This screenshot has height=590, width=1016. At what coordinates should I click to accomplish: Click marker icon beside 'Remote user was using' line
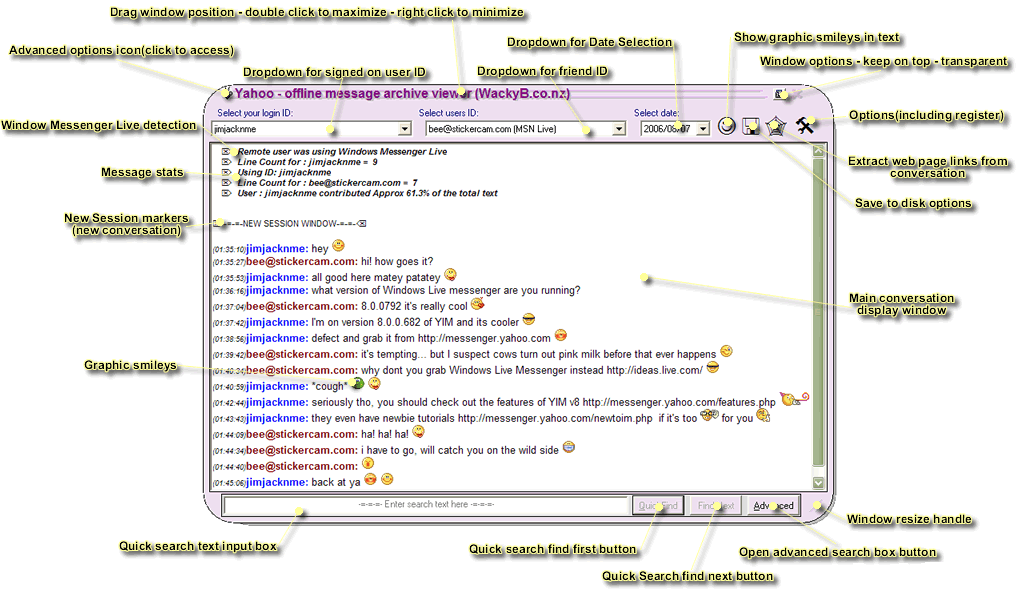[226, 152]
